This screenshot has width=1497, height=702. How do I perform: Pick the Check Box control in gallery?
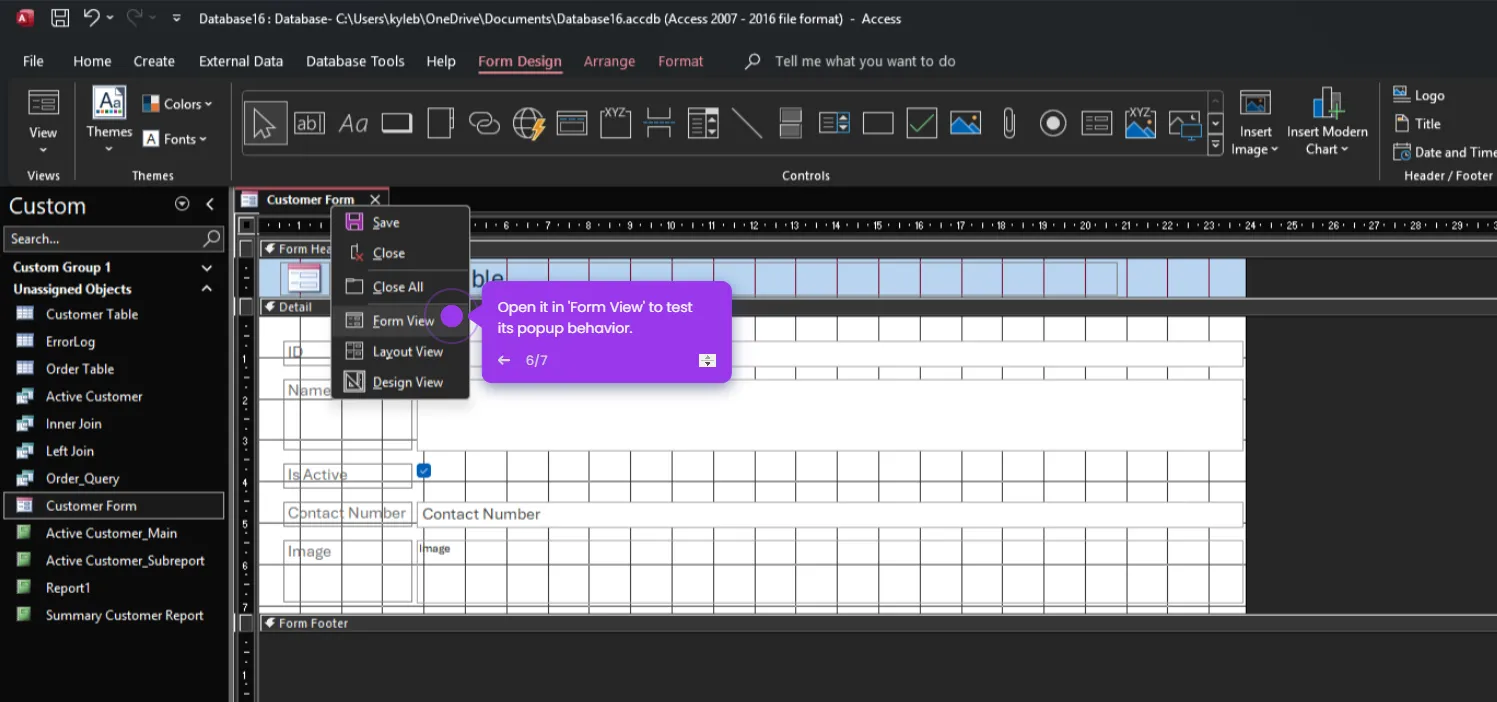pyautogui.click(x=921, y=123)
